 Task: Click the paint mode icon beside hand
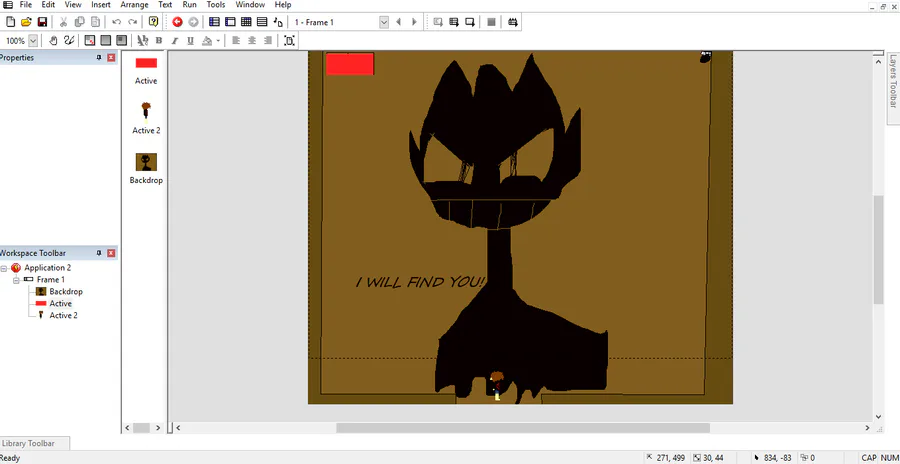pos(69,40)
